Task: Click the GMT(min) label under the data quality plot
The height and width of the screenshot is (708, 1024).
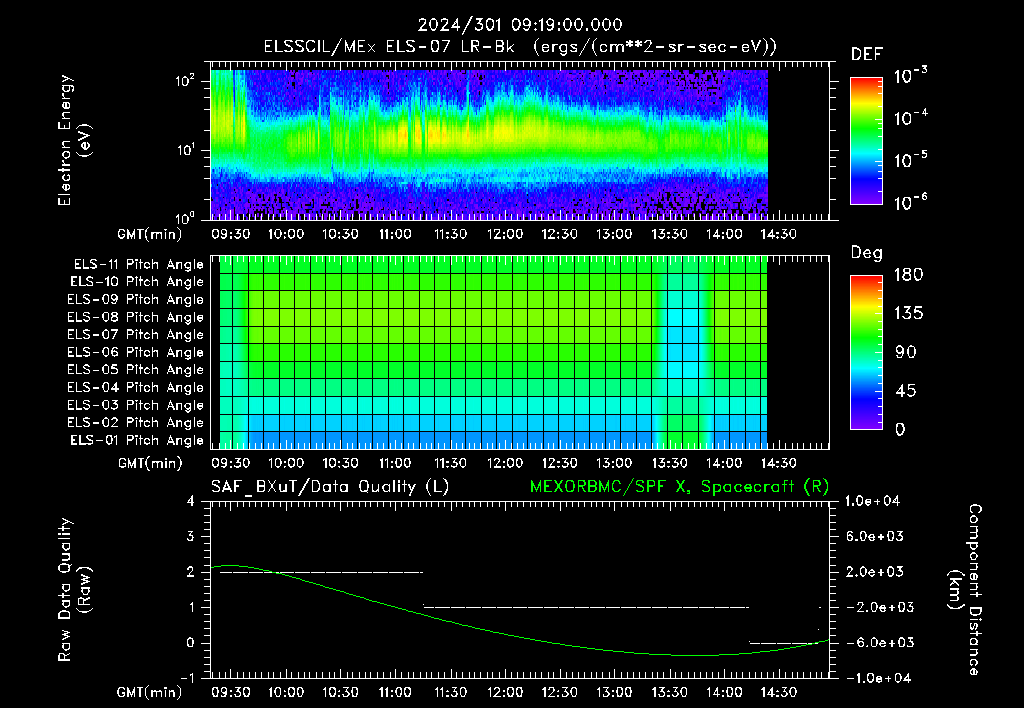Action: click(150, 692)
